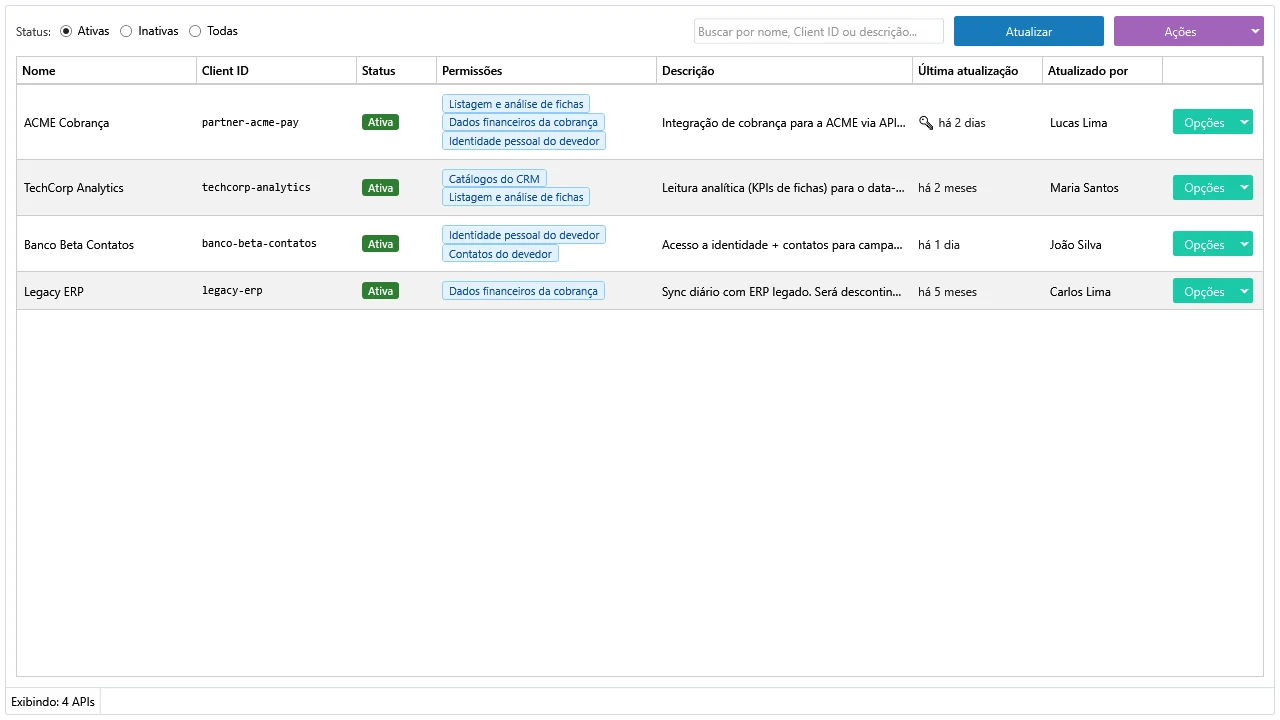The image size is (1280, 720).
Task: Click ACME's Listagem e análise de fichas tag
Action: point(516,103)
